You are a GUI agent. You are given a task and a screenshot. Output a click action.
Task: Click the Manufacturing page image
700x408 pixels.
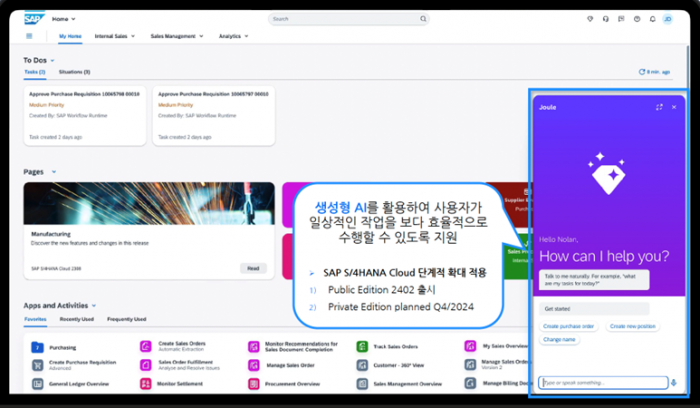click(x=149, y=203)
